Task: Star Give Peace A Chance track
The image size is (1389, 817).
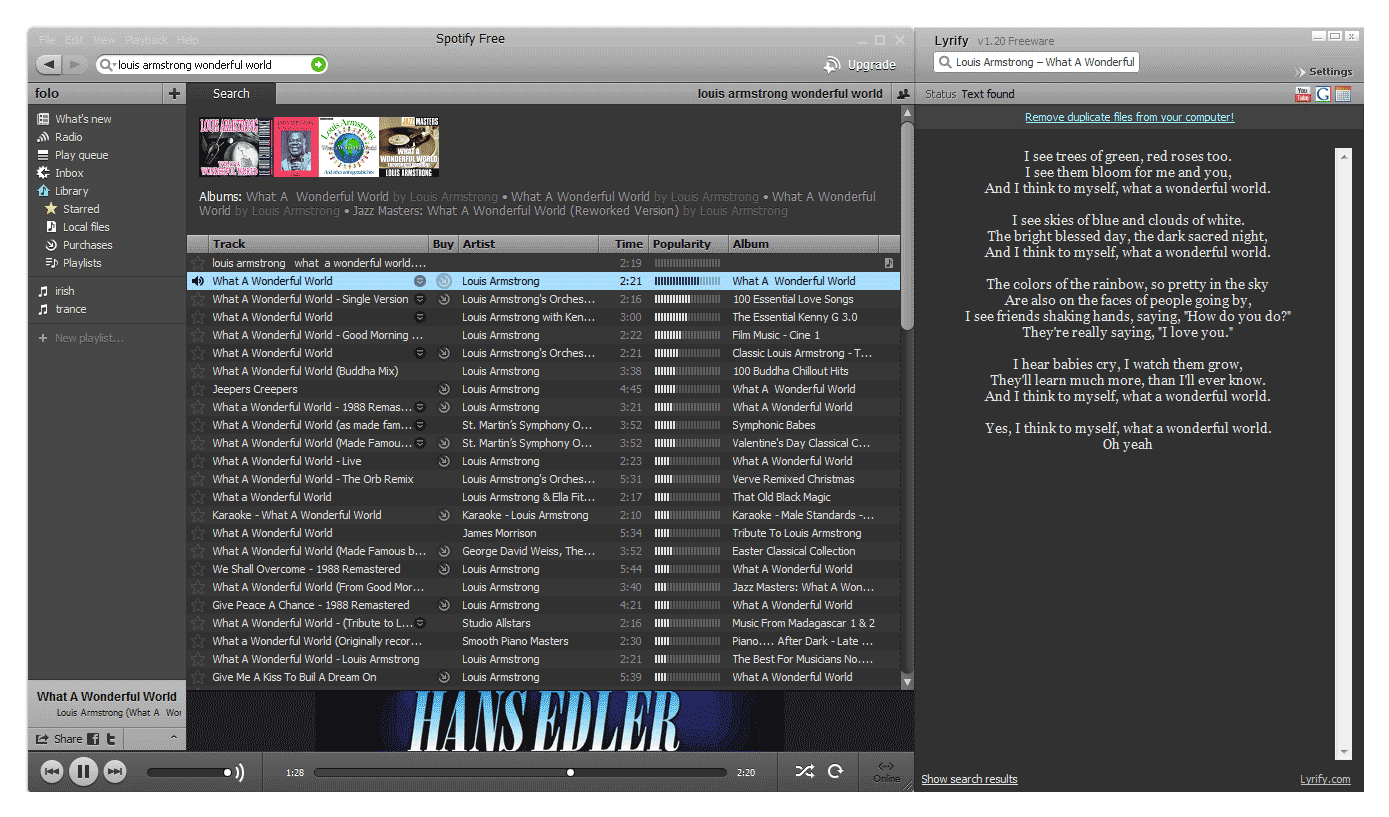Action: click(198, 605)
